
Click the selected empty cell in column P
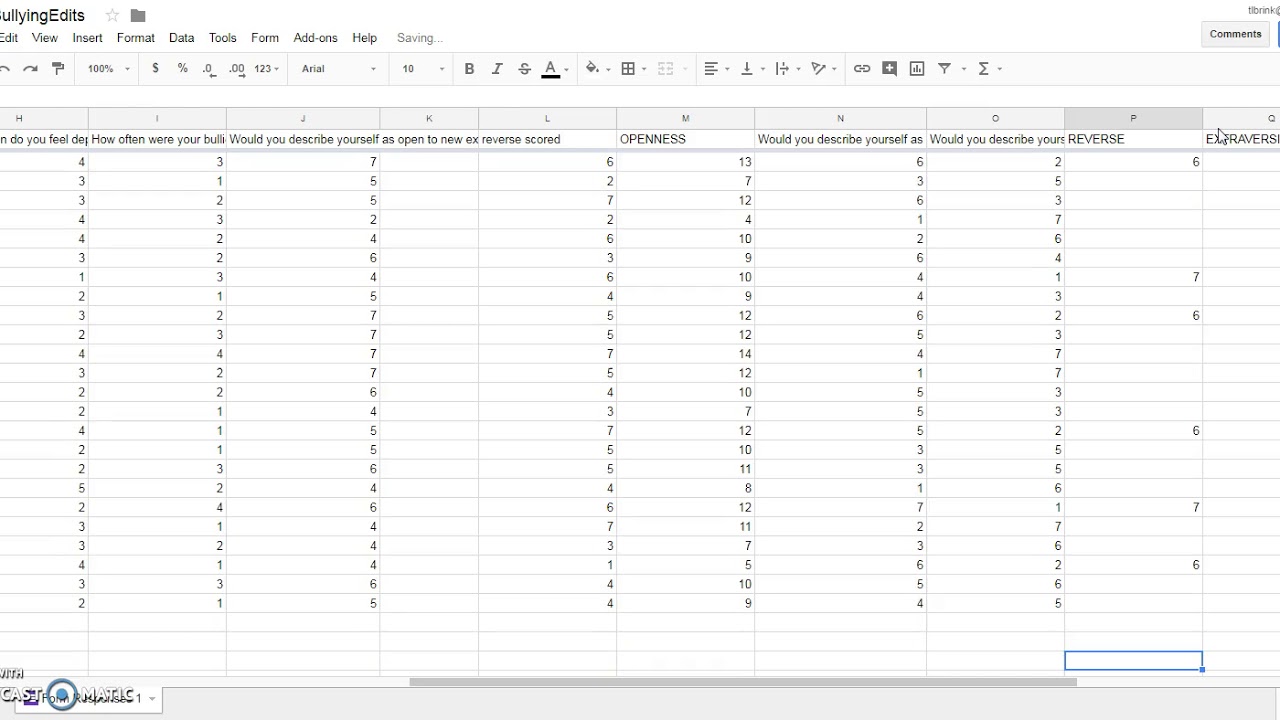click(1133, 661)
